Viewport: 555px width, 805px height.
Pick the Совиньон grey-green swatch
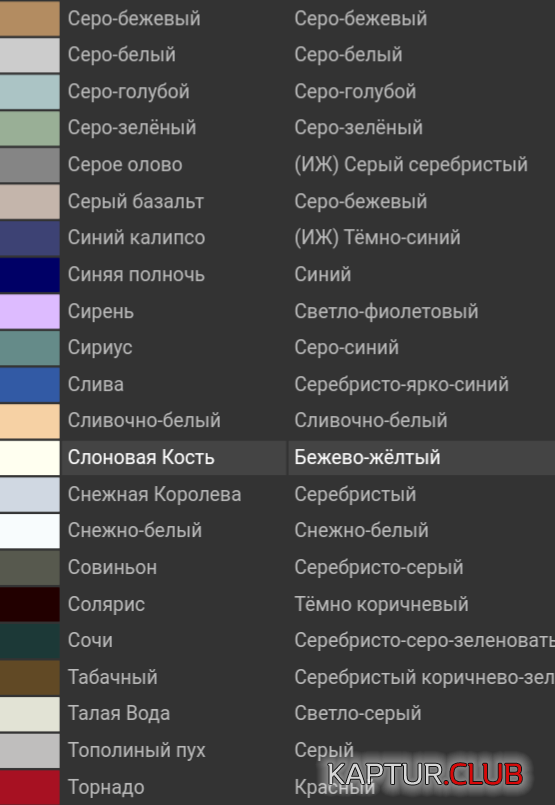(30, 567)
